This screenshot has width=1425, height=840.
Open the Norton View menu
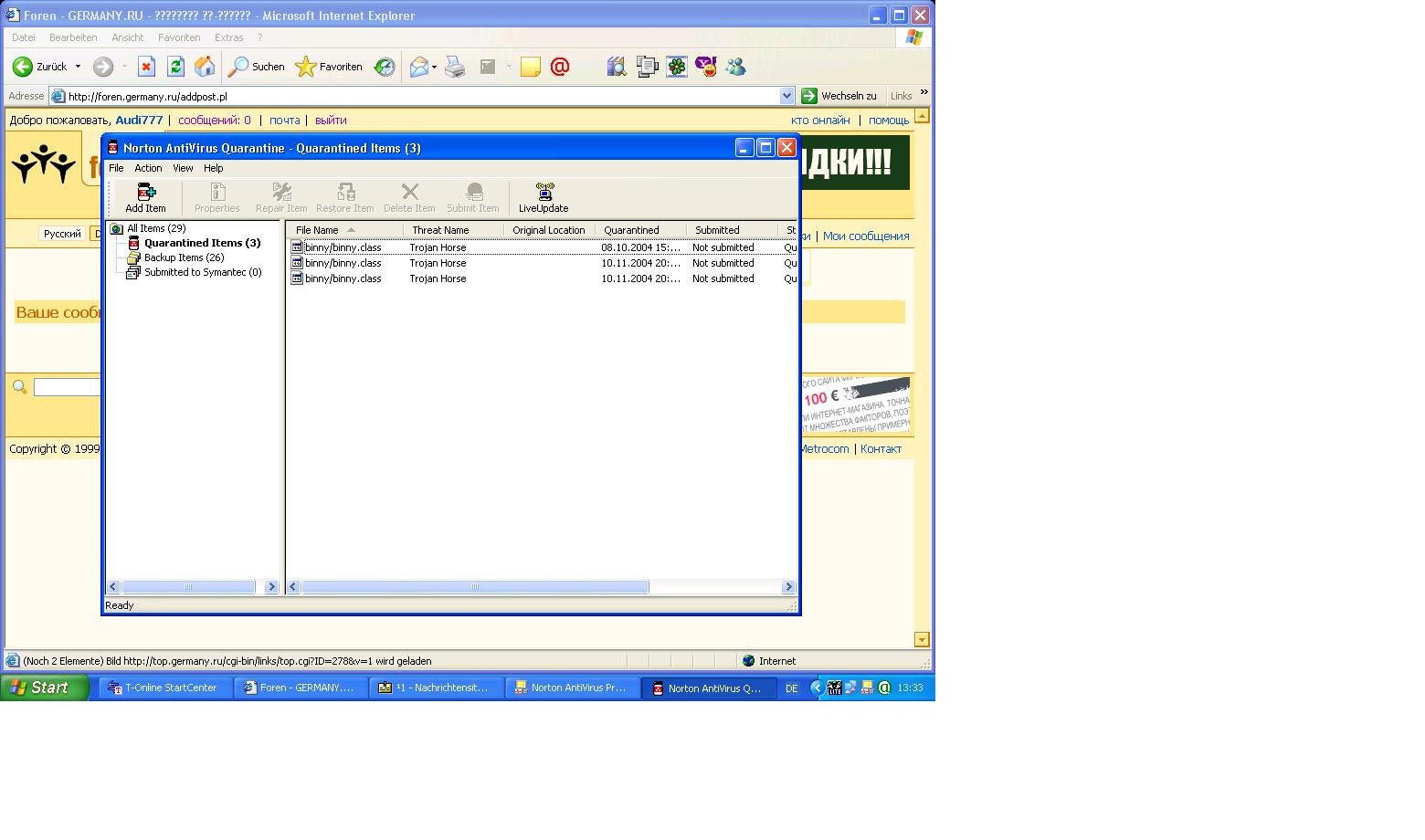click(x=183, y=168)
